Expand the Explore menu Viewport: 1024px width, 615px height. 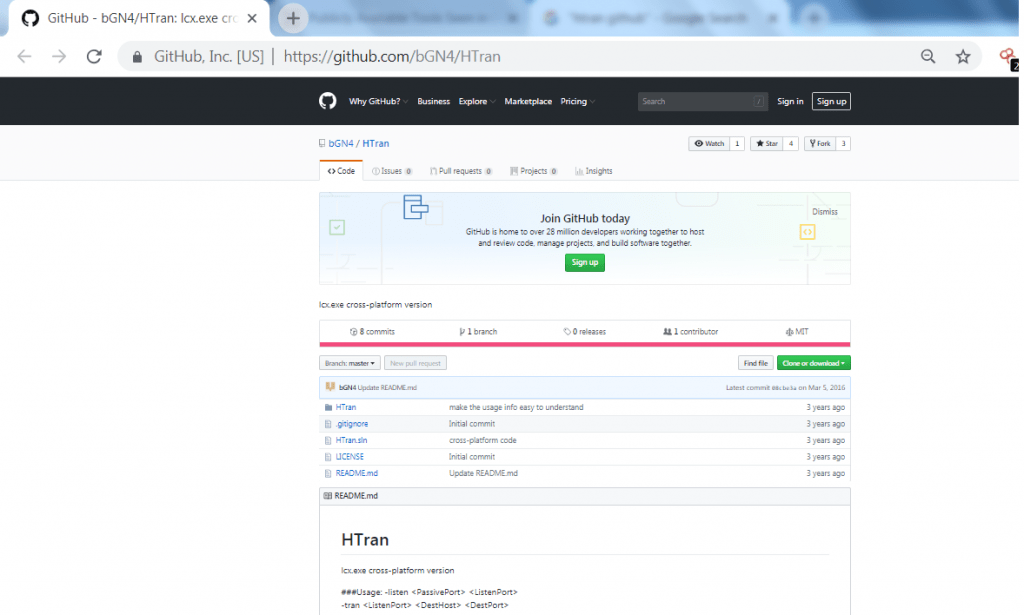(x=477, y=101)
